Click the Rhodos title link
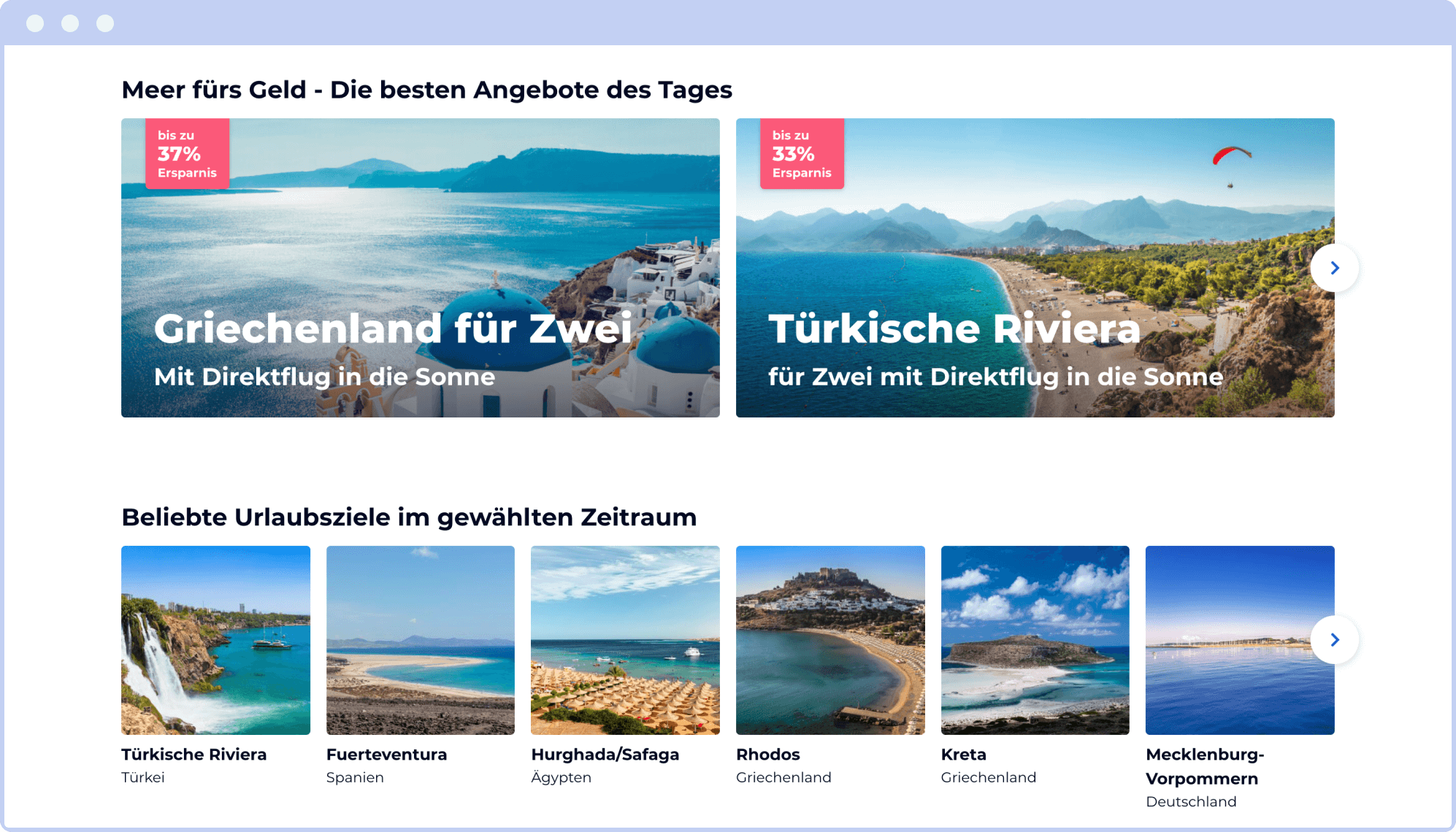 pyautogui.click(x=767, y=755)
